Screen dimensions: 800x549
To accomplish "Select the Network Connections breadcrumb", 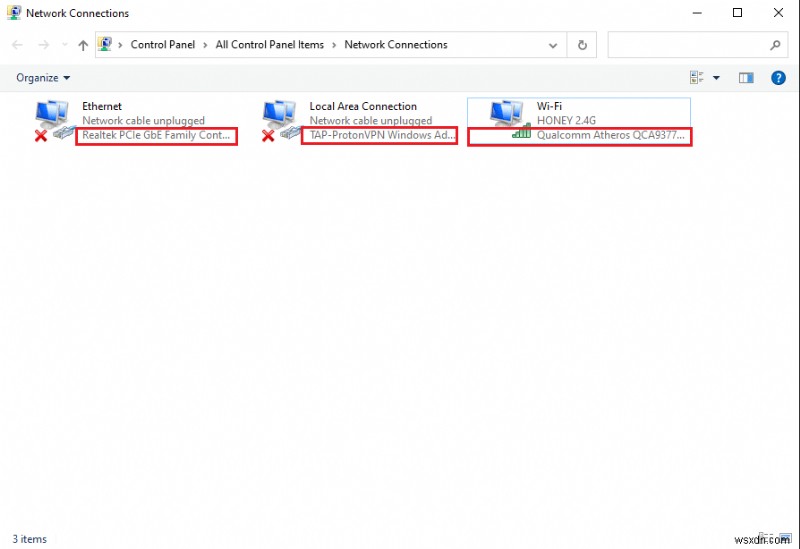I will coord(396,44).
